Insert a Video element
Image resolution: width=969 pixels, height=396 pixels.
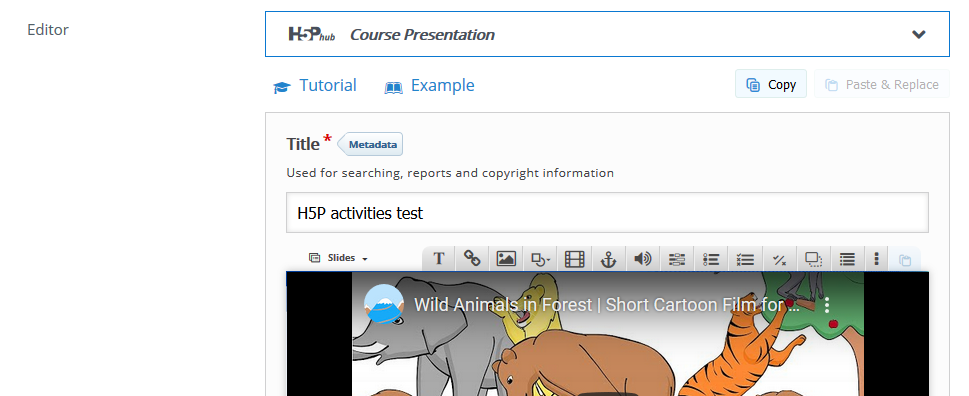(x=574, y=258)
